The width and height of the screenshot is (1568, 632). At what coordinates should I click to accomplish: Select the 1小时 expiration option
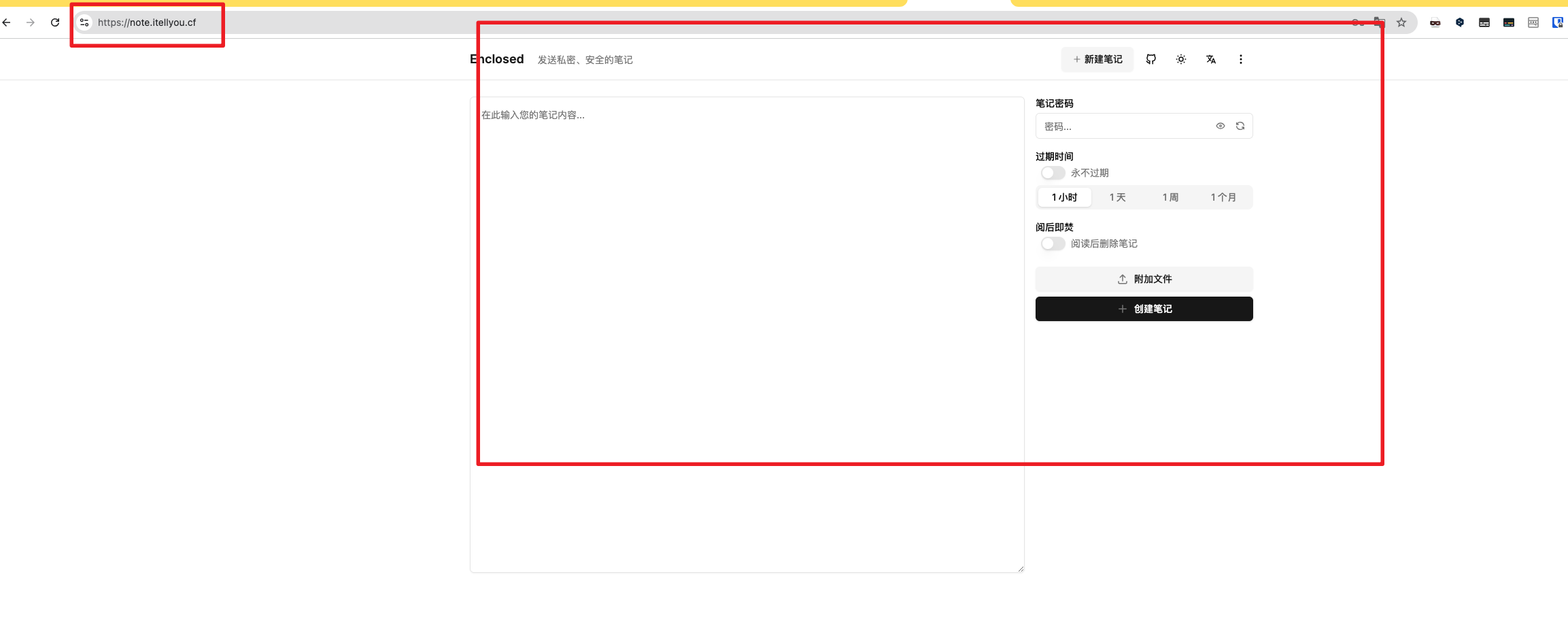pyautogui.click(x=1064, y=197)
